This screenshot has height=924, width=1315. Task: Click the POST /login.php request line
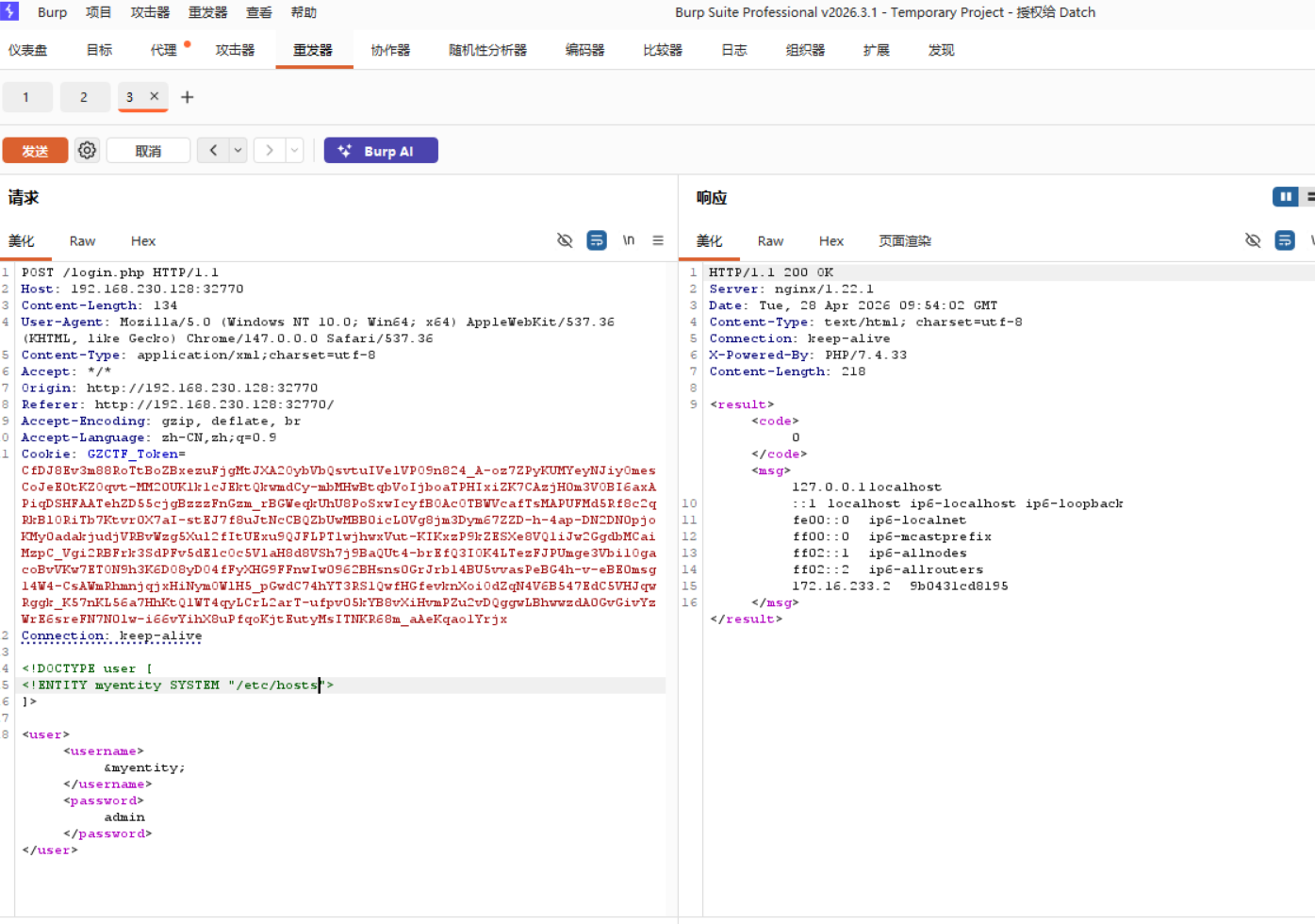[120, 272]
